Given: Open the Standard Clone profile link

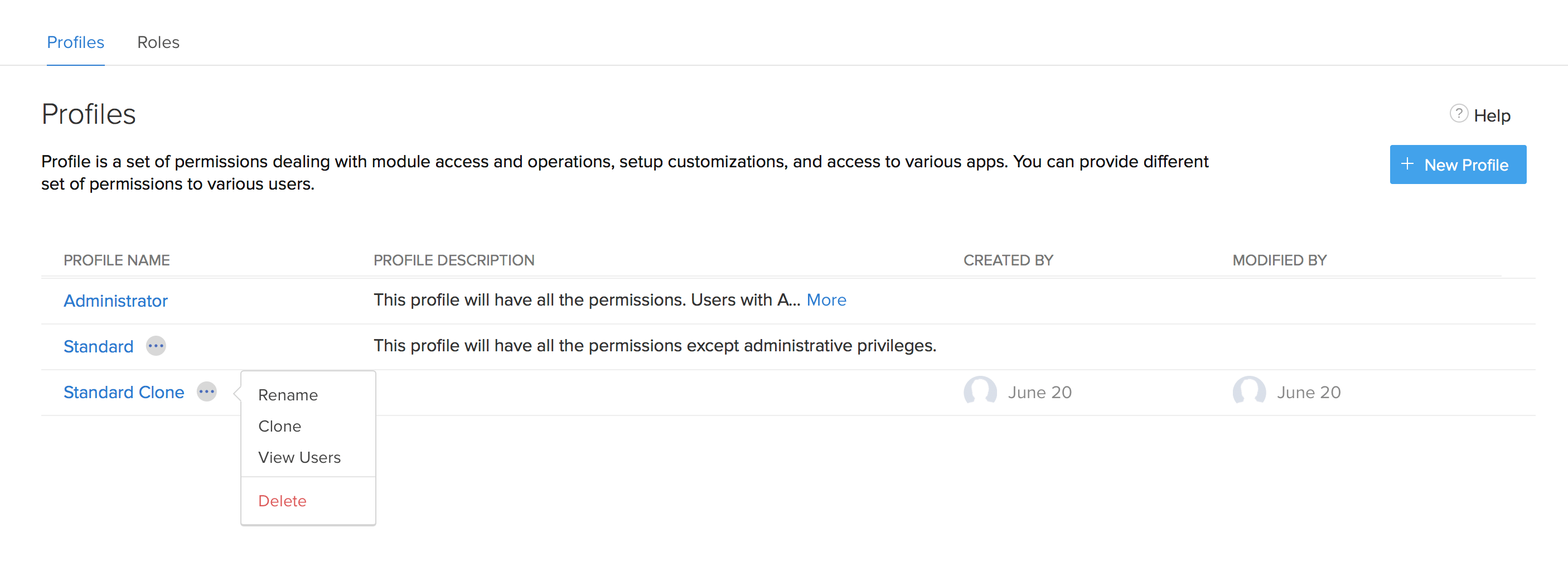Looking at the screenshot, I should 124,392.
